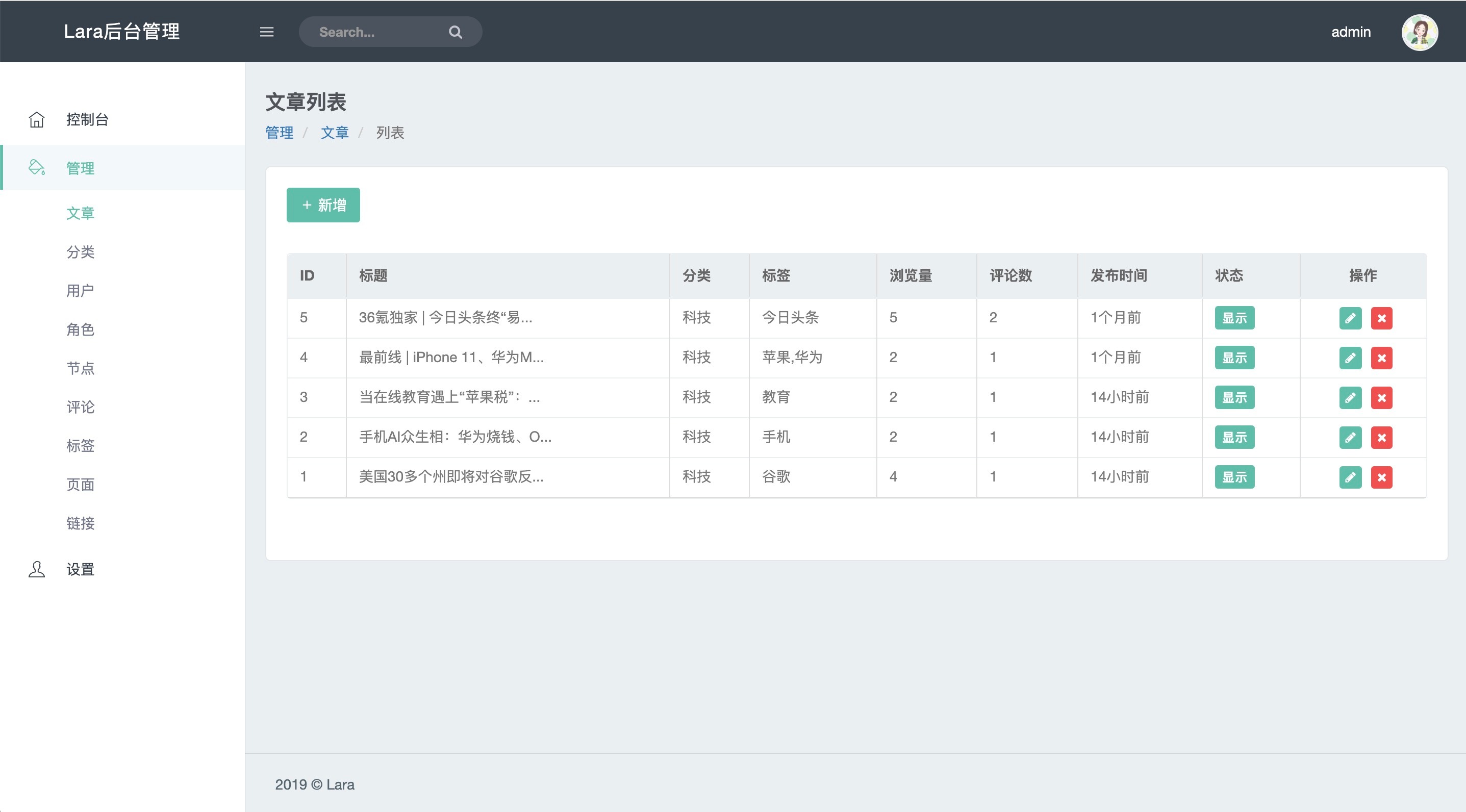
Task: Collapse the 管理 sidebar section
Action: (x=80, y=168)
